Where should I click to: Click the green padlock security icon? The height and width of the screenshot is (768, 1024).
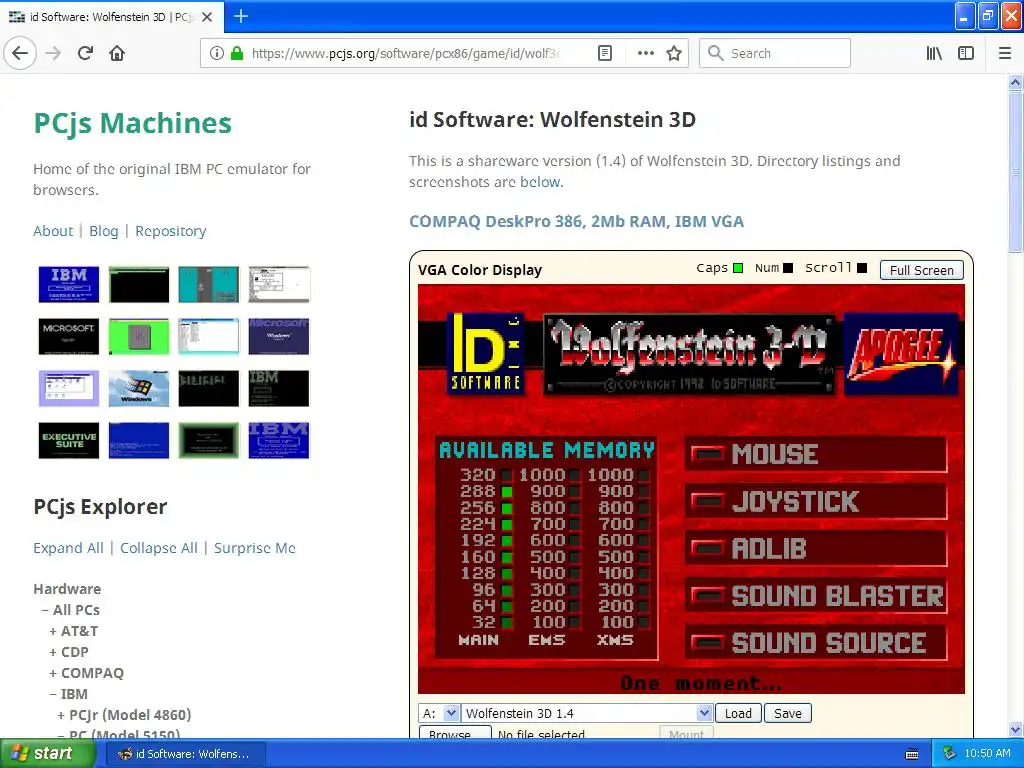(x=237, y=54)
